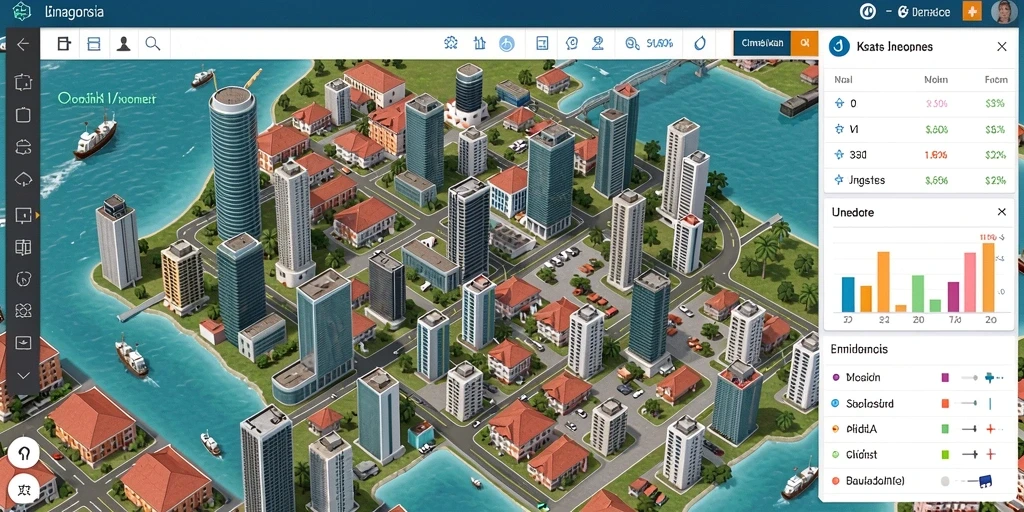Click the back arrow in left sidebar
The image size is (1024, 512).
click(23, 44)
